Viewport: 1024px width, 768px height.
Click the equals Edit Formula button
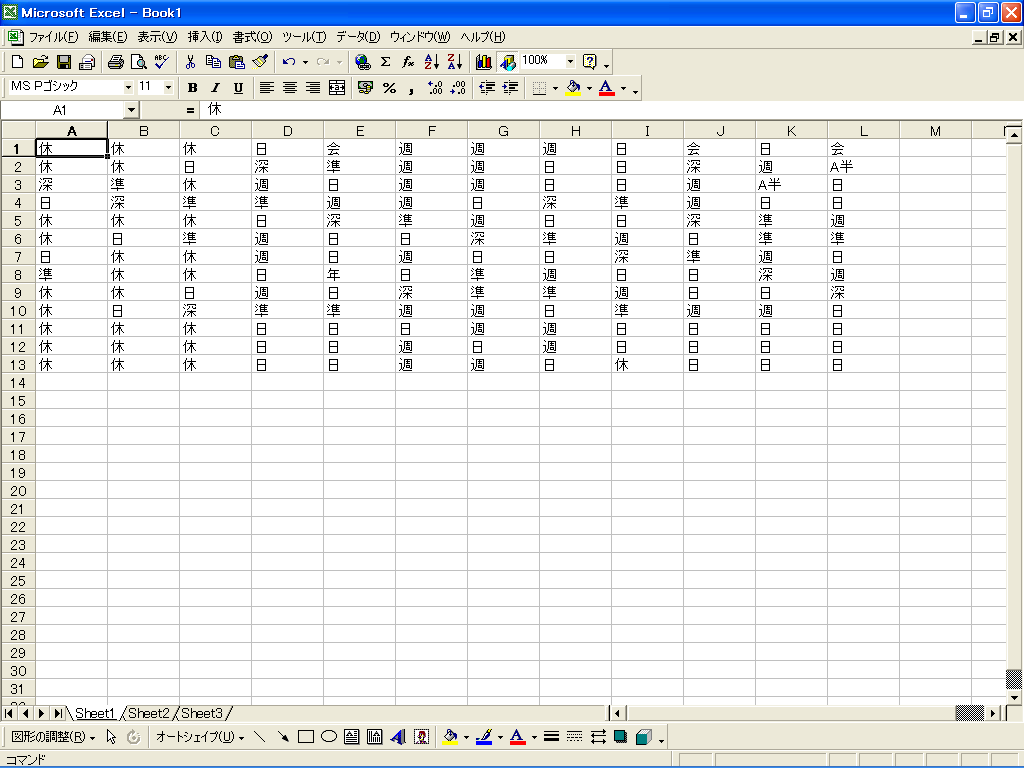[190, 110]
